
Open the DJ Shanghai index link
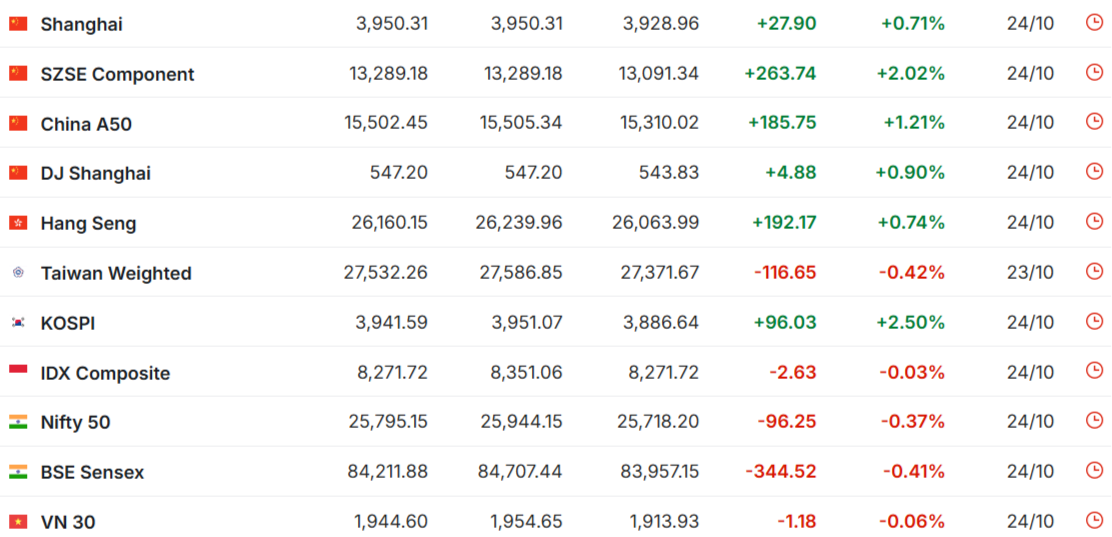click(96, 174)
